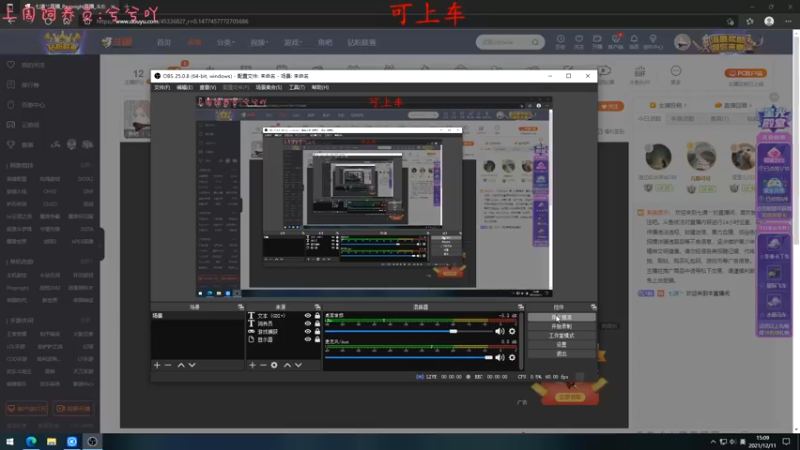
Task: Open 排行榜 item in Douyu left sidebar
Action: [24, 85]
